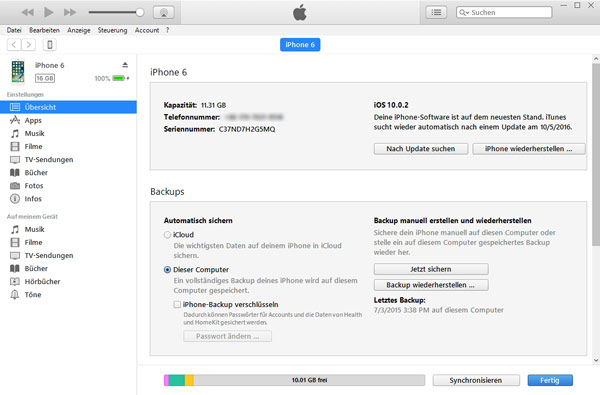This screenshot has height=395, width=600.
Task: Click the Apple logo in the title bar
Action: click(300, 12)
